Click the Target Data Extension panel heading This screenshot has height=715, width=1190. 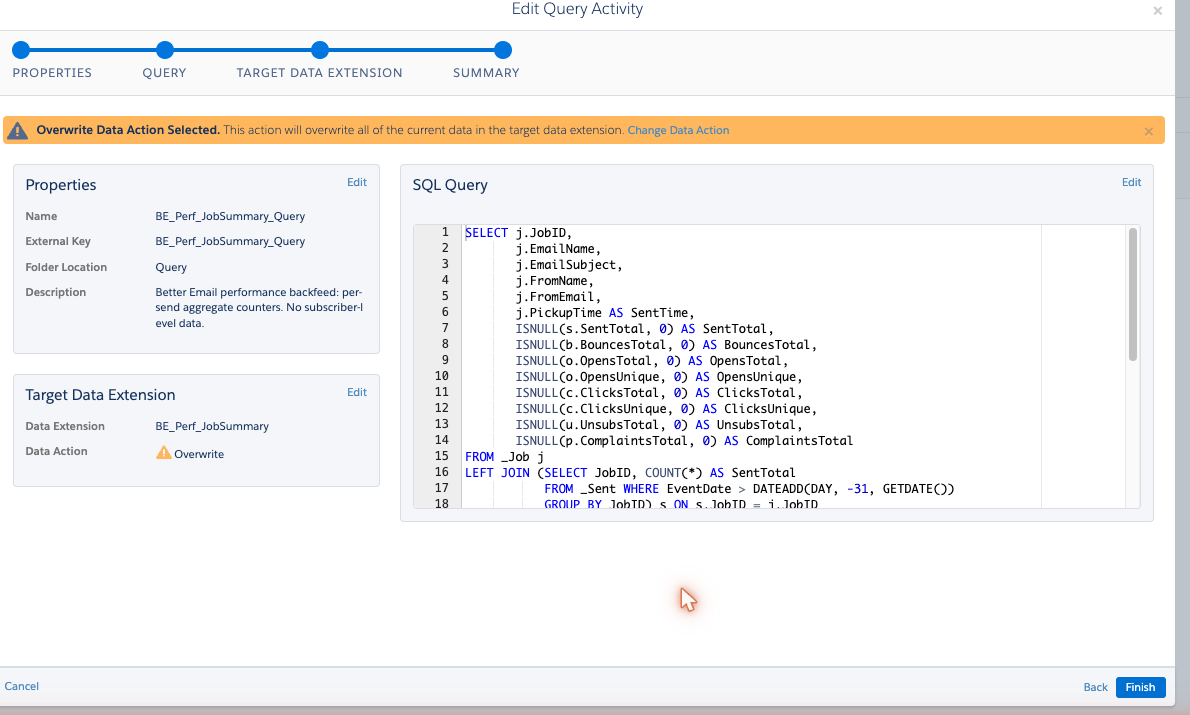100,395
